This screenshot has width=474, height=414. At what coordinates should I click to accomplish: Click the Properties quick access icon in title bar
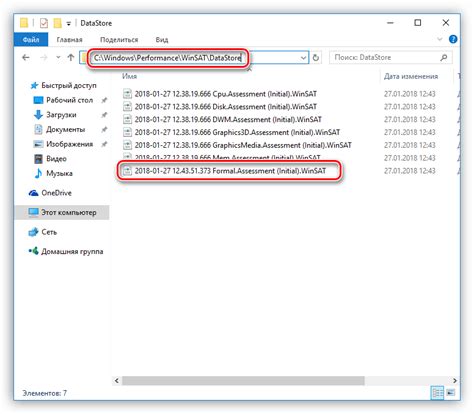pyautogui.click(x=44, y=23)
